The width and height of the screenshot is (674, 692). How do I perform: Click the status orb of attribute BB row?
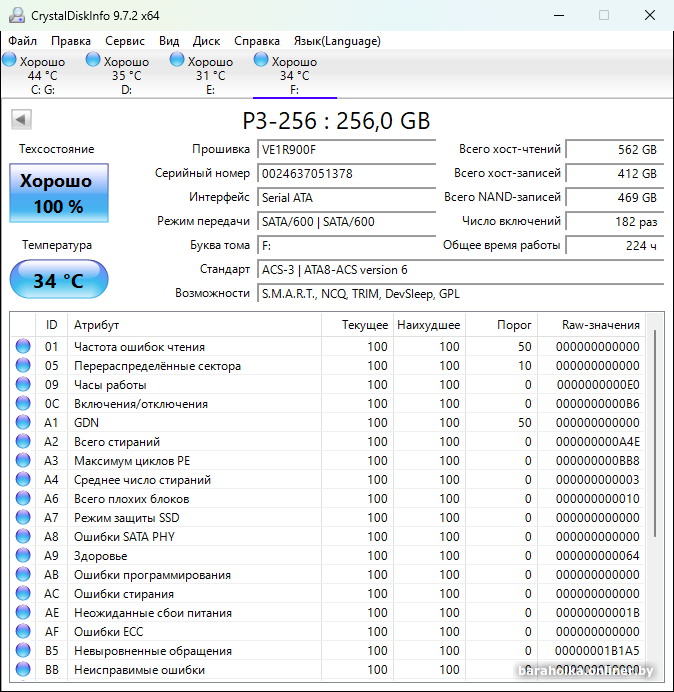[x=23, y=670]
